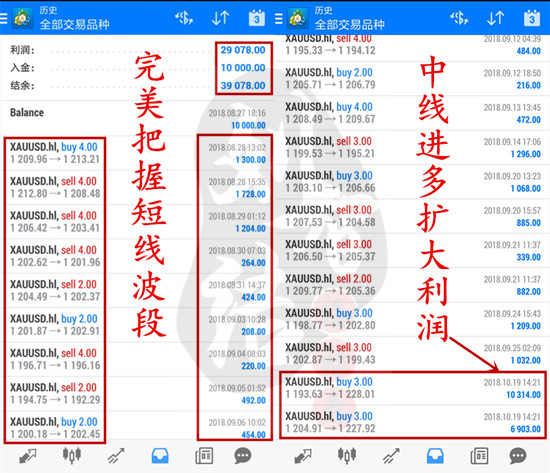Open Chat bubble tab, left bottom bar

click(243, 456)
